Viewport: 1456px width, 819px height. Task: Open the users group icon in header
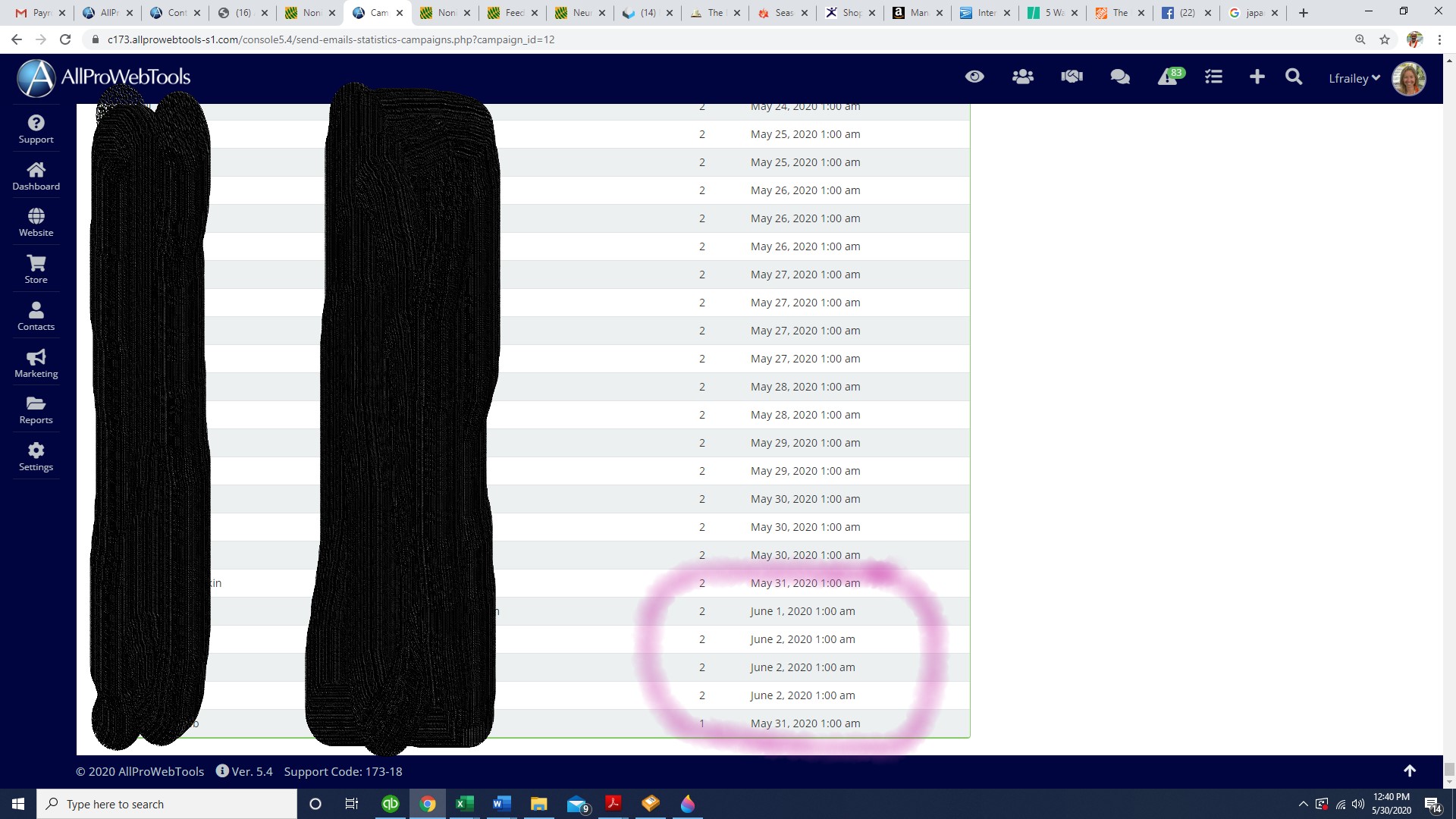[x=1023, y=77]
